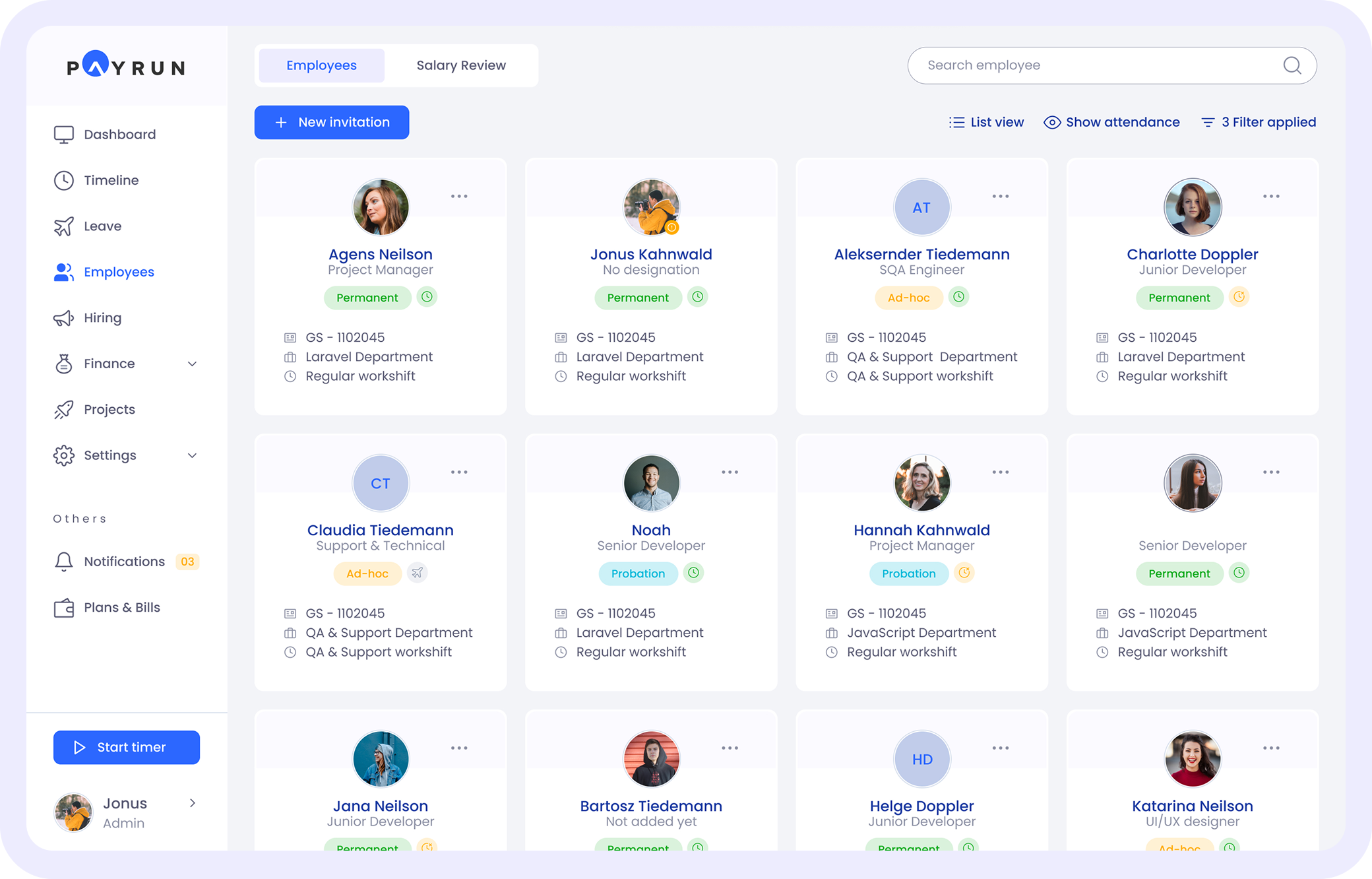Screen dimensions: 1372x879
Task: Expand Jonus Admin profile chevron
Action: [193, 803]
